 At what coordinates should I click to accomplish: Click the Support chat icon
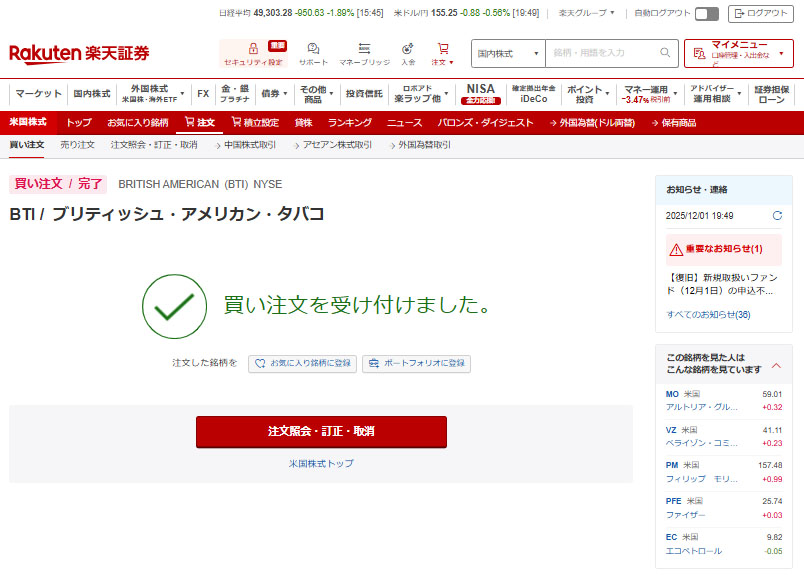(313, 49)
